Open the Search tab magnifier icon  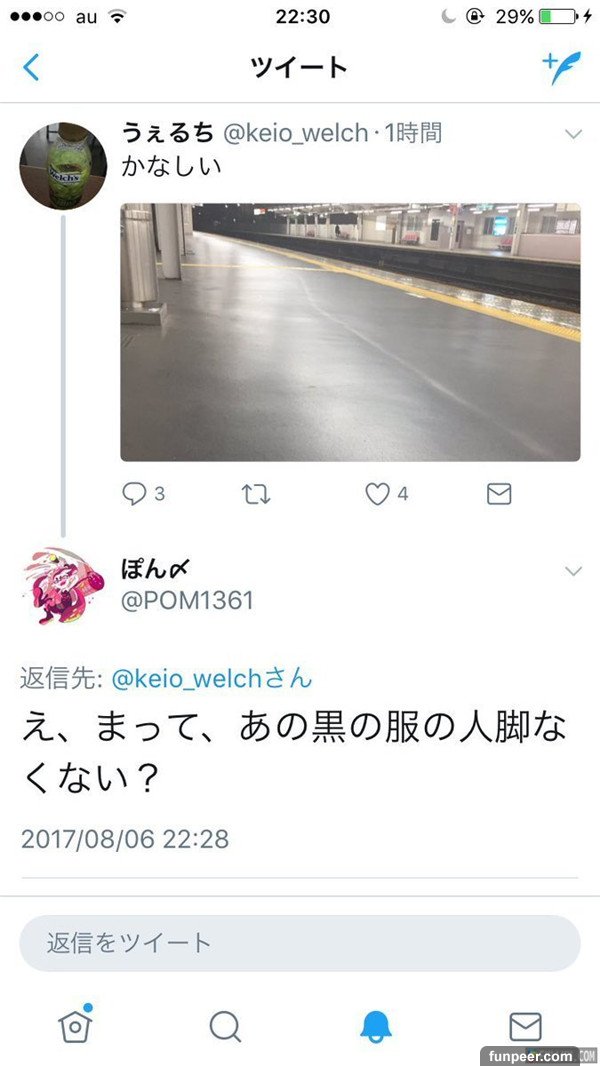point(225,1027)
